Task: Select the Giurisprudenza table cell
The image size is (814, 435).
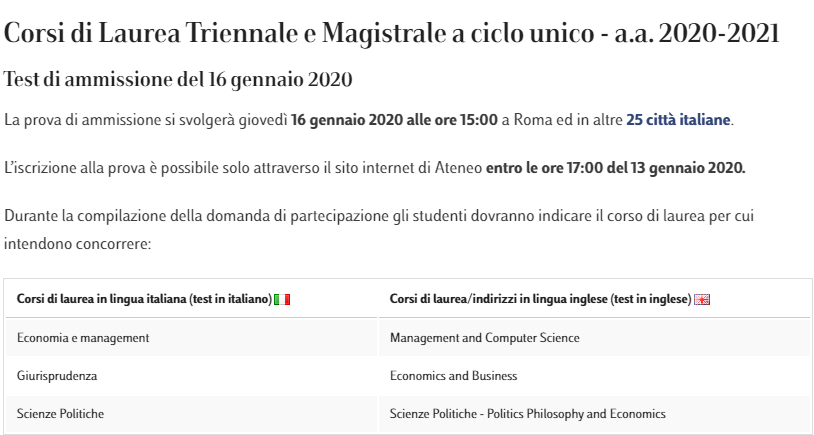Action: pyautogui.click(x=191, y=375)
